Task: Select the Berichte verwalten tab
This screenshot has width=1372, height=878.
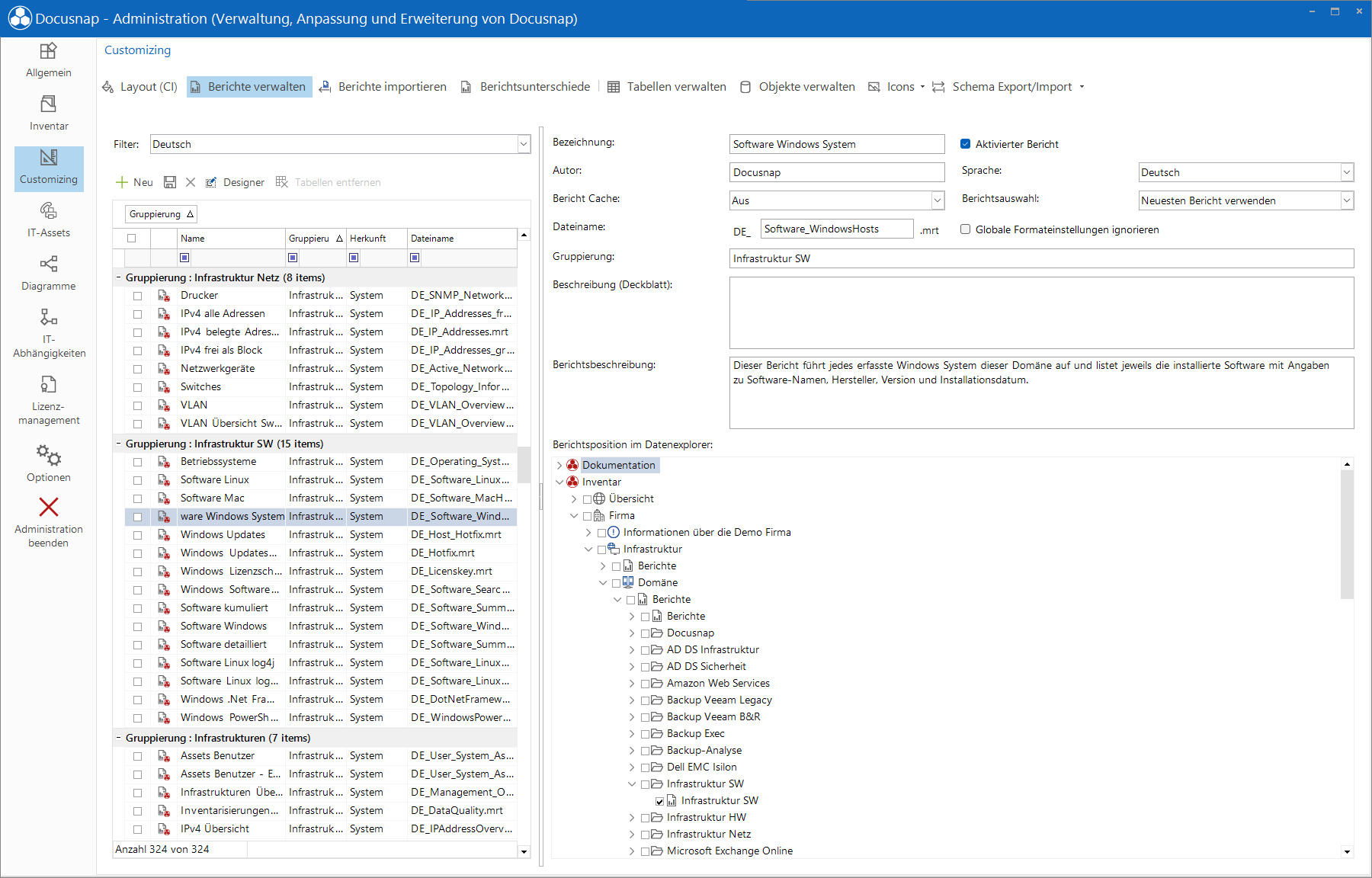Action: pos(249,87)
